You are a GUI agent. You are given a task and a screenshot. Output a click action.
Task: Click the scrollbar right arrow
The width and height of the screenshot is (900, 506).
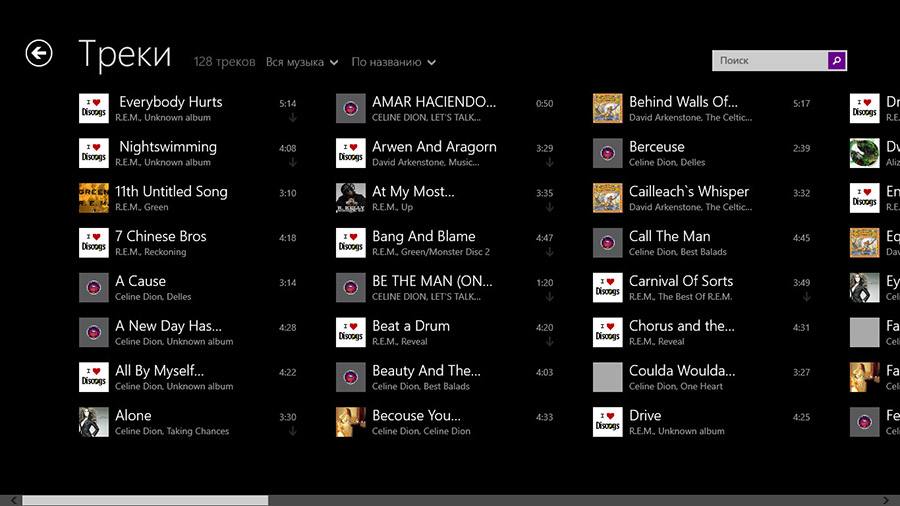pyautogui.click(x=886, y=501)
